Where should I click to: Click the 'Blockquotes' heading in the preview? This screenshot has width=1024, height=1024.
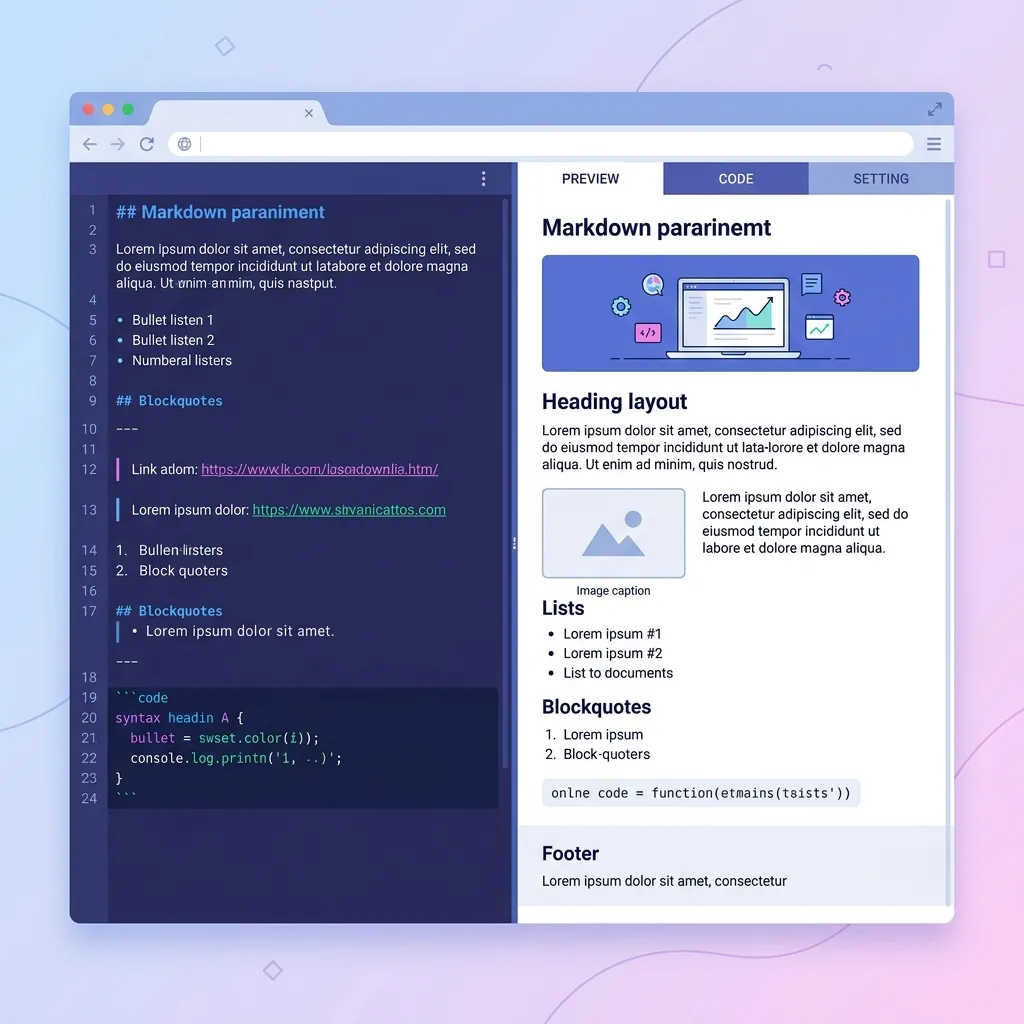coord(596,707)
